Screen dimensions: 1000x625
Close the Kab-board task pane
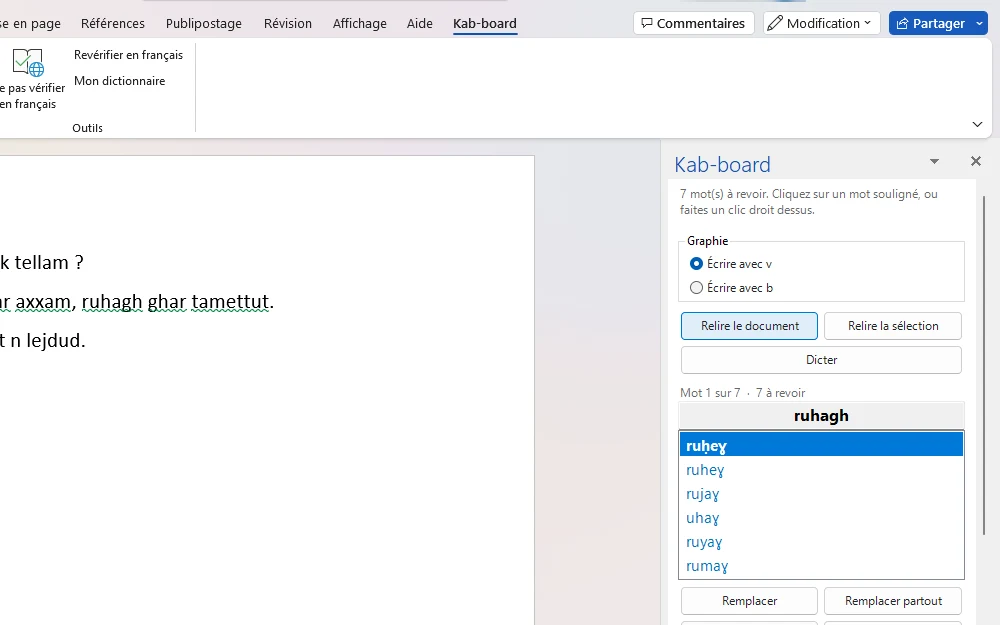tap(976, 161)
